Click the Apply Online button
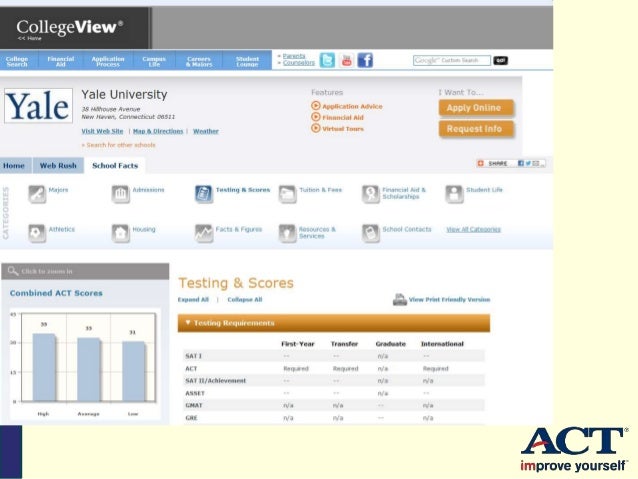 pos(476,108)
